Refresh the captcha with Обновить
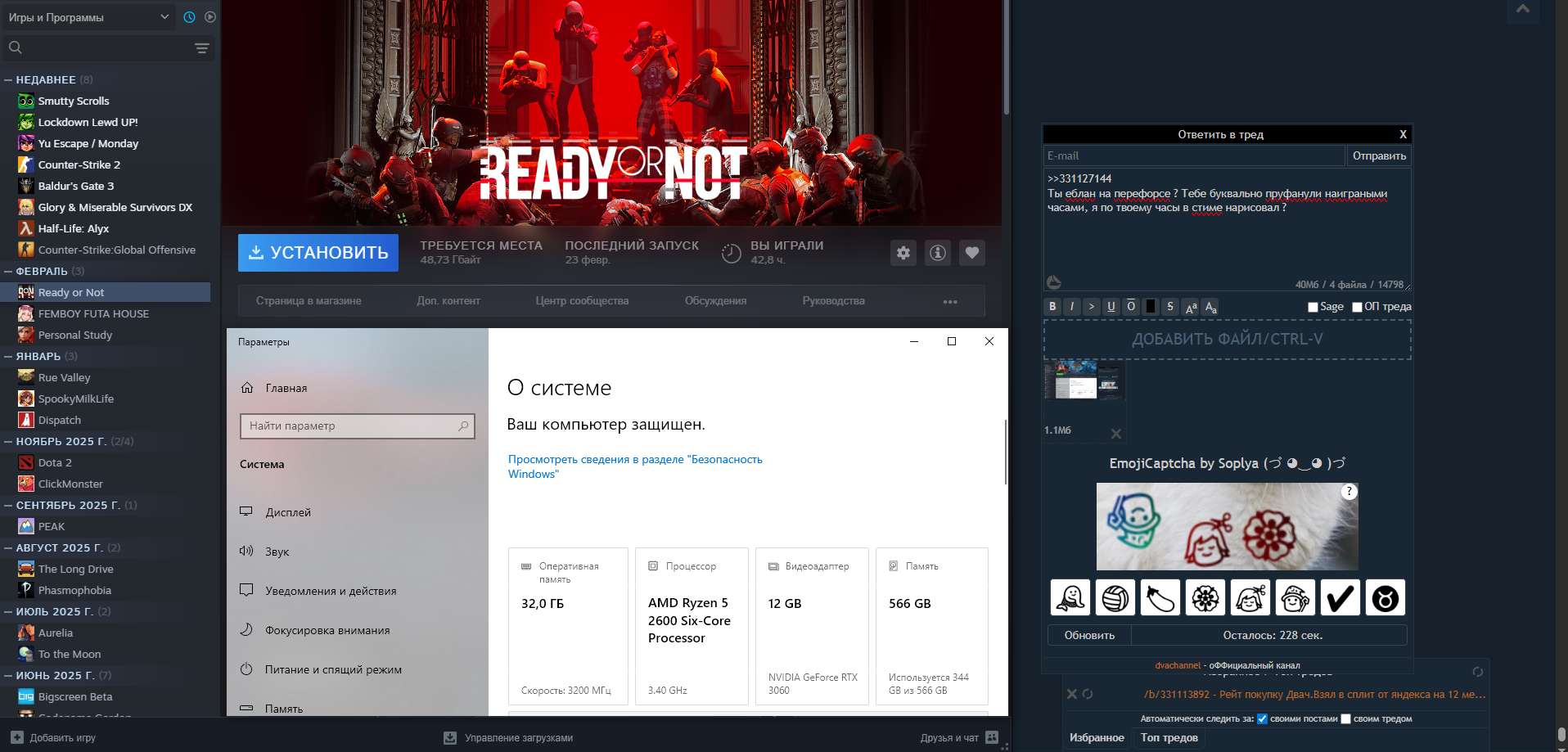 pos(1089,635)
